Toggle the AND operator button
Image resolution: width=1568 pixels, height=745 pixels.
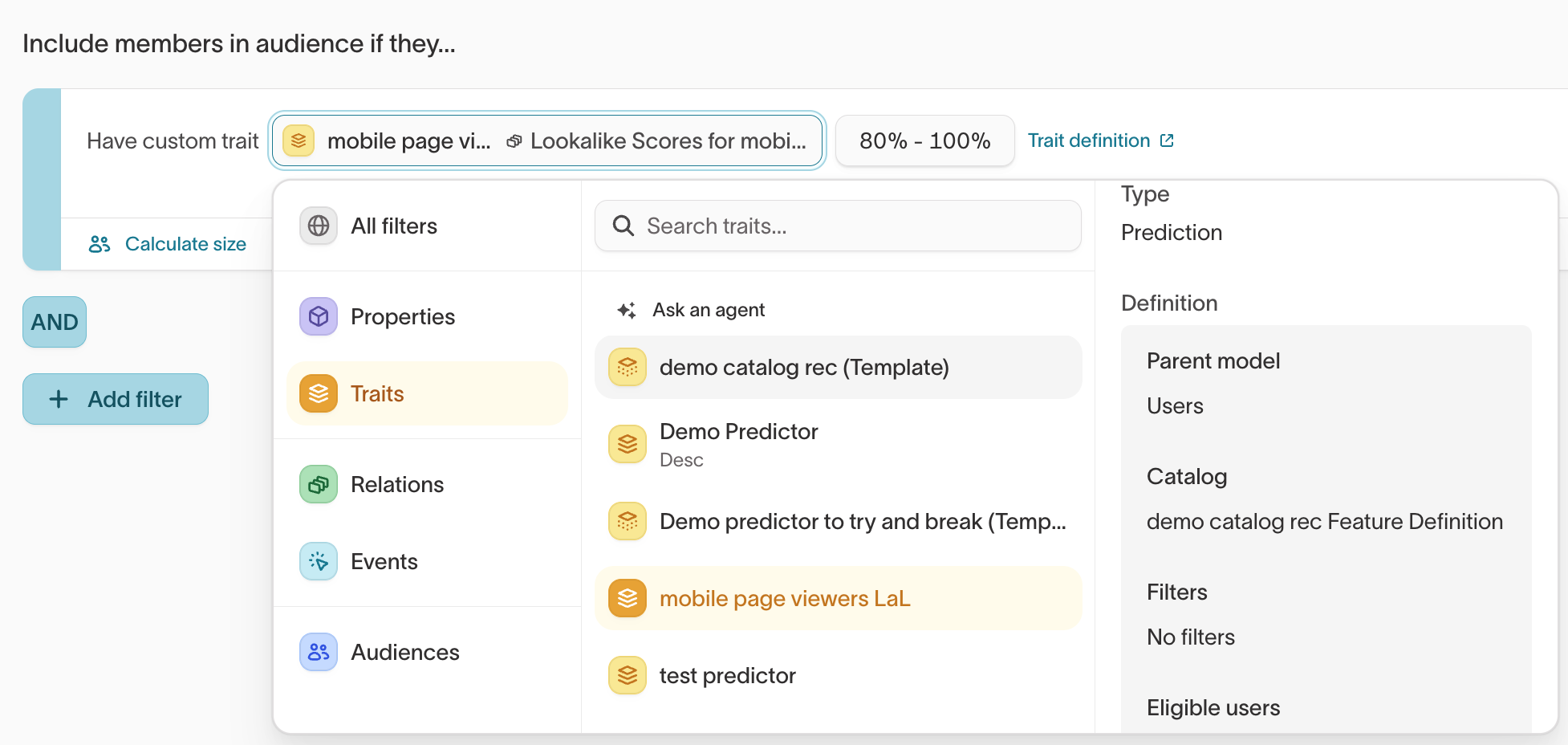point(55,322)
